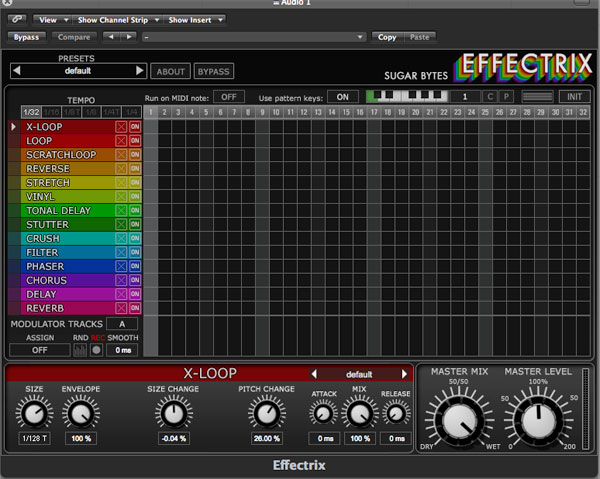Clear the CHORUS track with X icon
Image resolution: width=600 pixels, height=479 pixels.
[121, 280]
